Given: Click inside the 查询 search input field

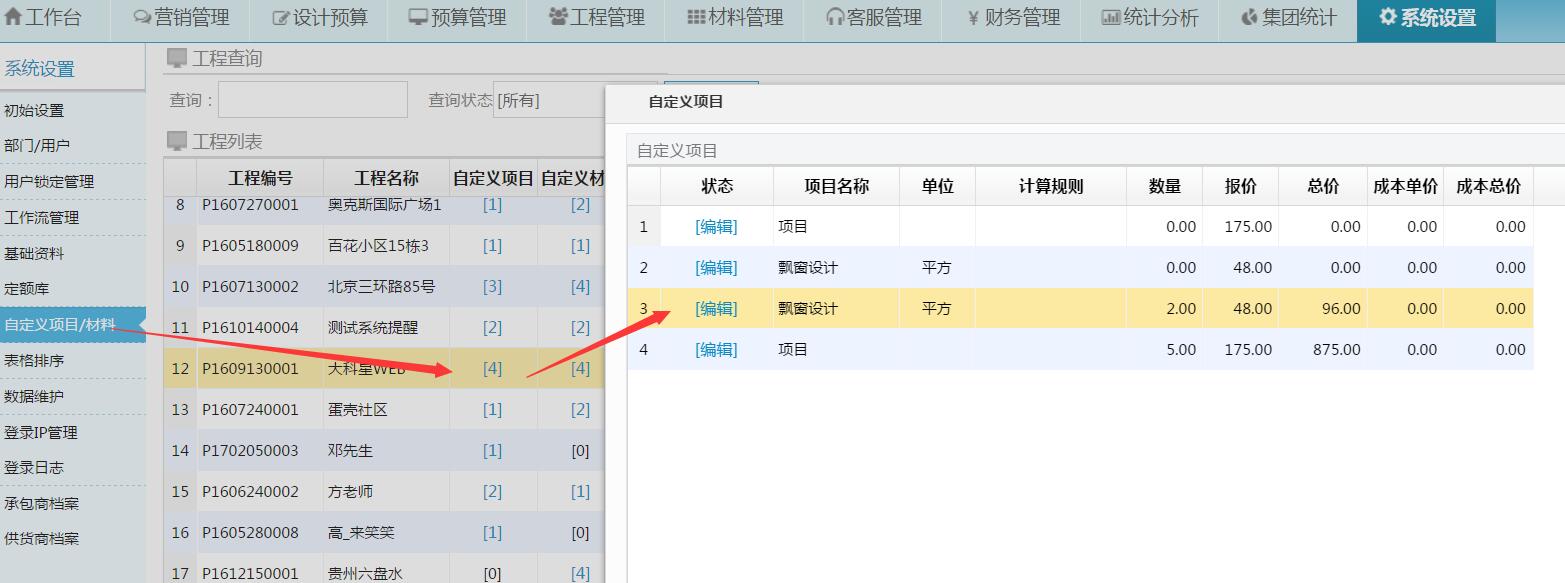Looking at the screenshot, I should coord(311,98).
